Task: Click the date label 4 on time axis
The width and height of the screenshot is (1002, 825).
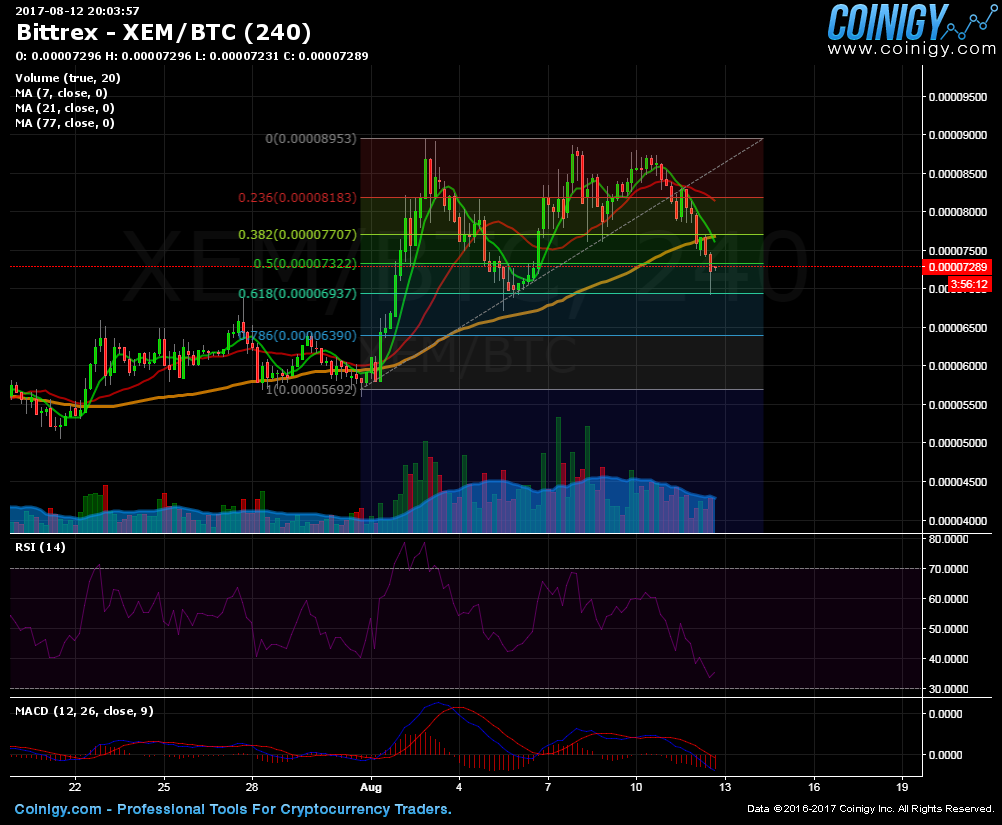Action: (x=459, y=787)
